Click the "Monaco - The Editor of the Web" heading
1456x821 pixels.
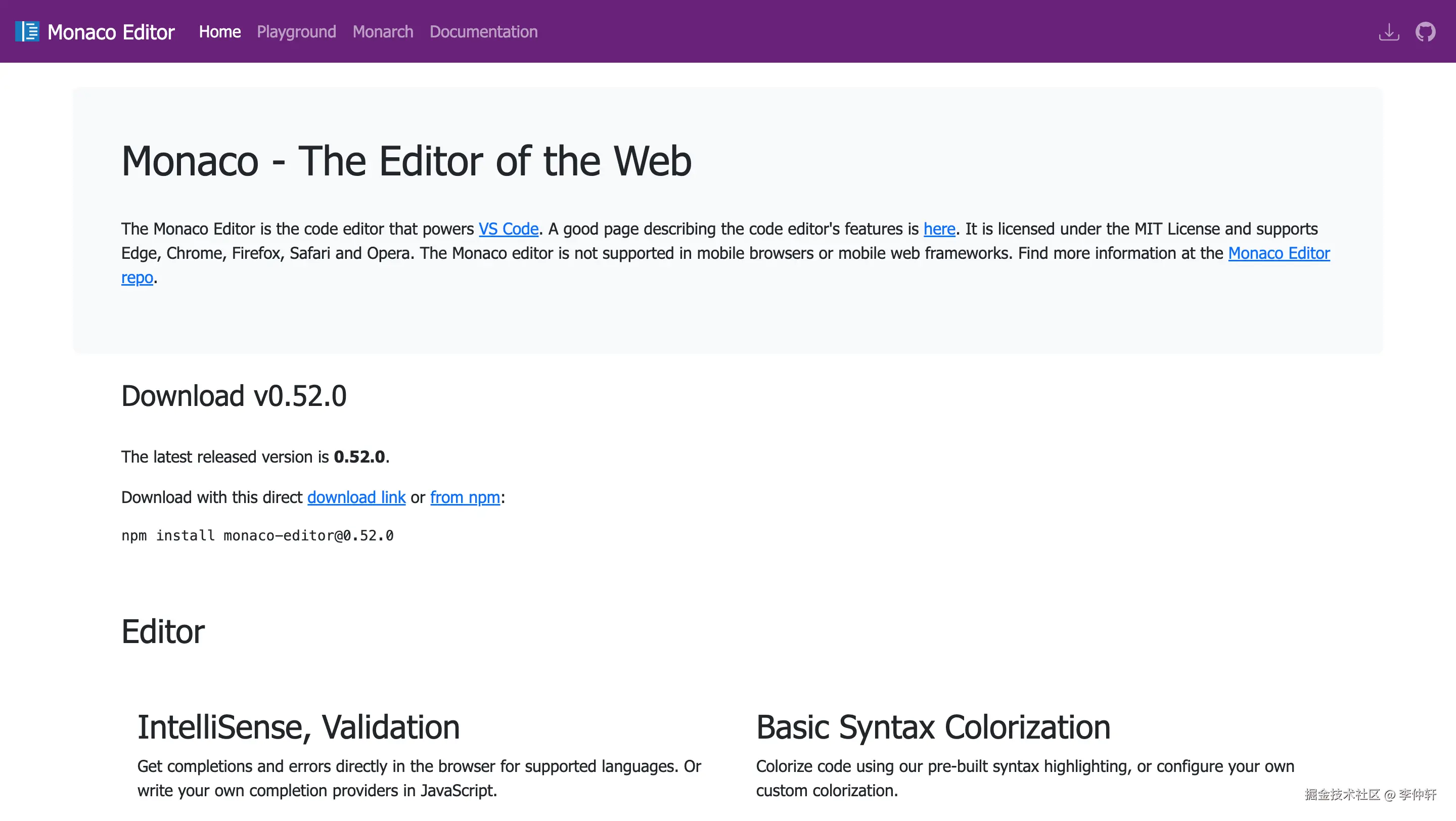pyautogui.click(x=406, y=161)
